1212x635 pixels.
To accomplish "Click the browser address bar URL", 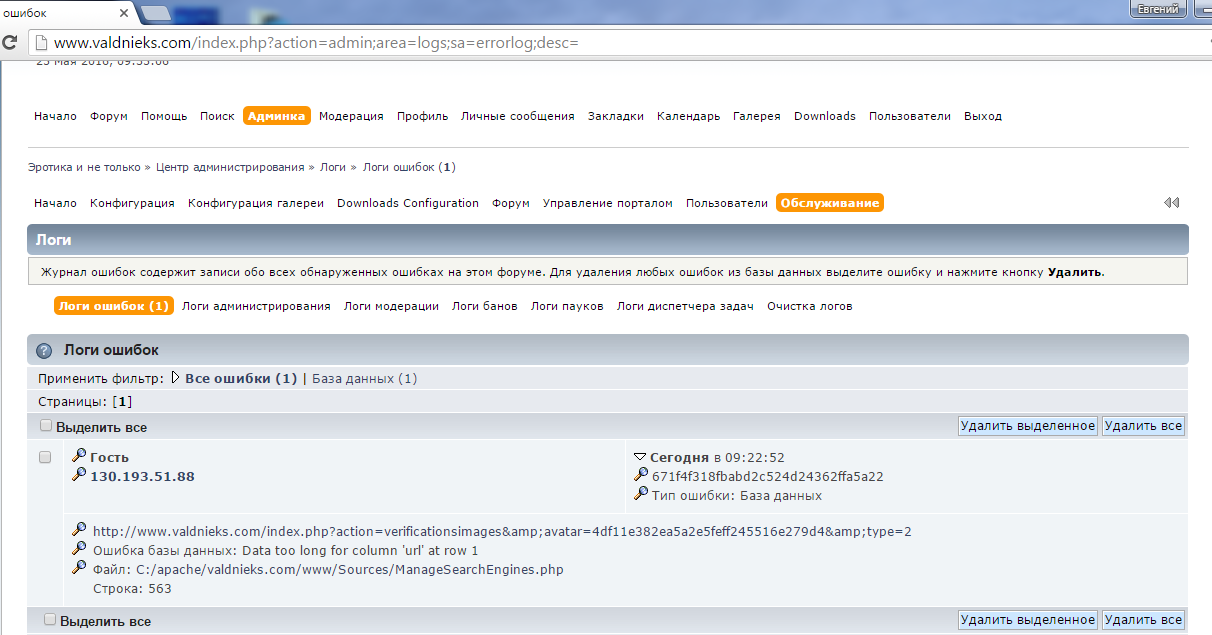I will click(316, 43).
